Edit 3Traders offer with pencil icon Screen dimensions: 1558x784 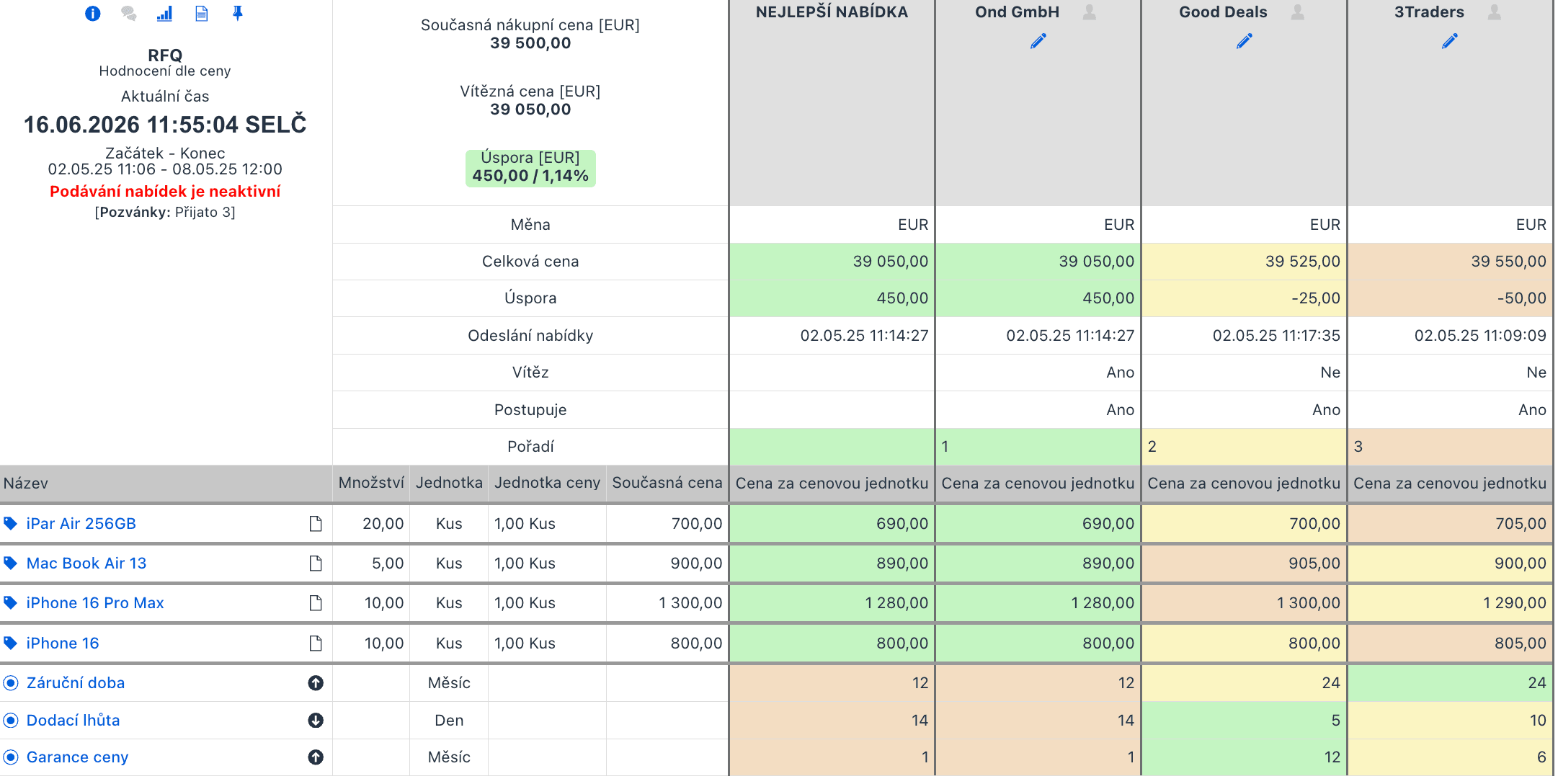[x=1450, y=41]
